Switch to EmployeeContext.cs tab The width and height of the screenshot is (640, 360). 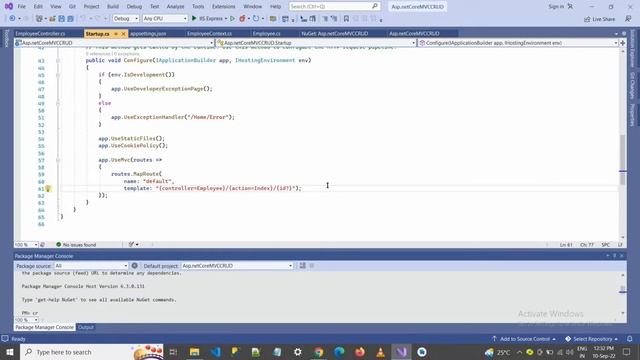pyautogui.click(x=209, y=33)
